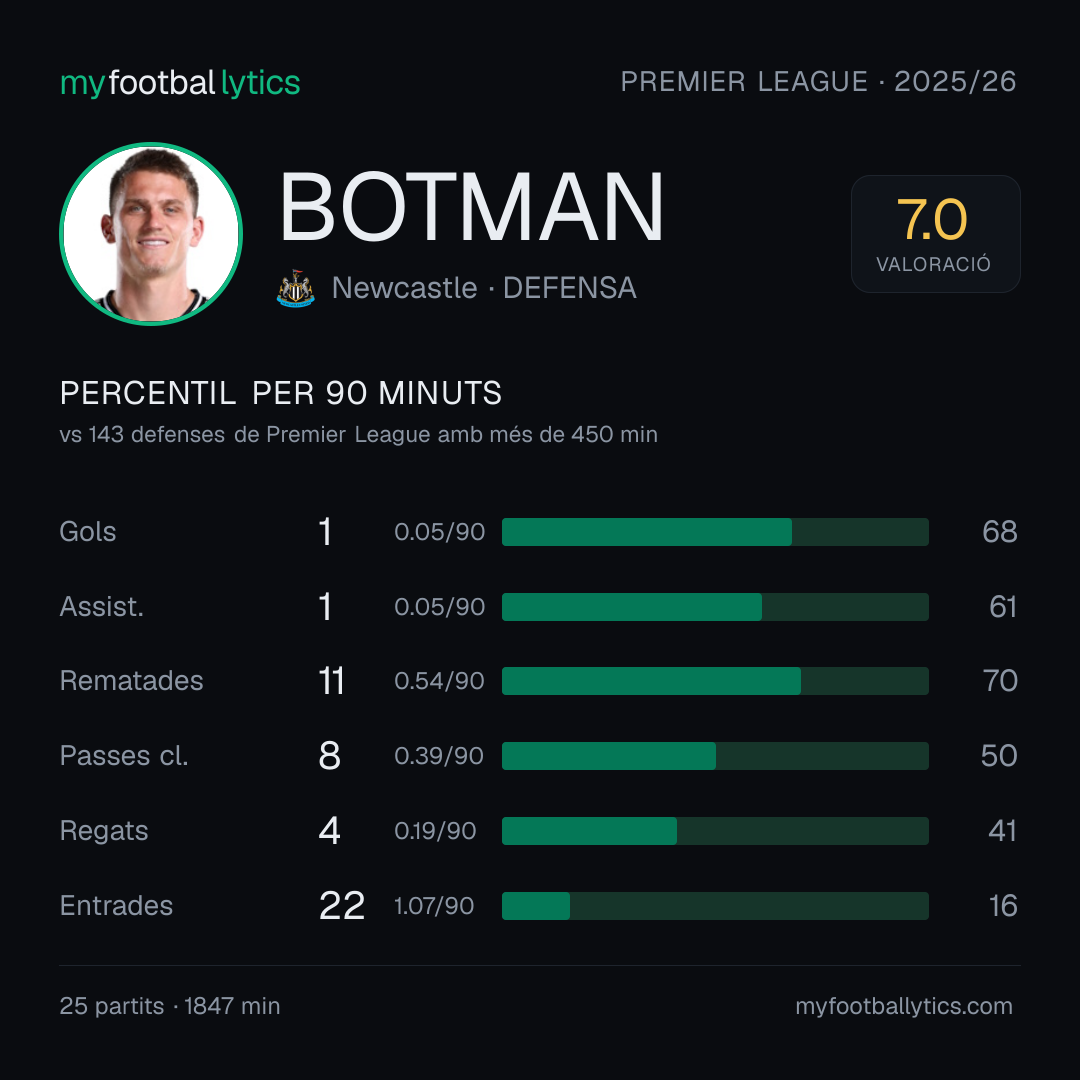
Task: Click Botman's circular player photo
Action: coord(151,233)
